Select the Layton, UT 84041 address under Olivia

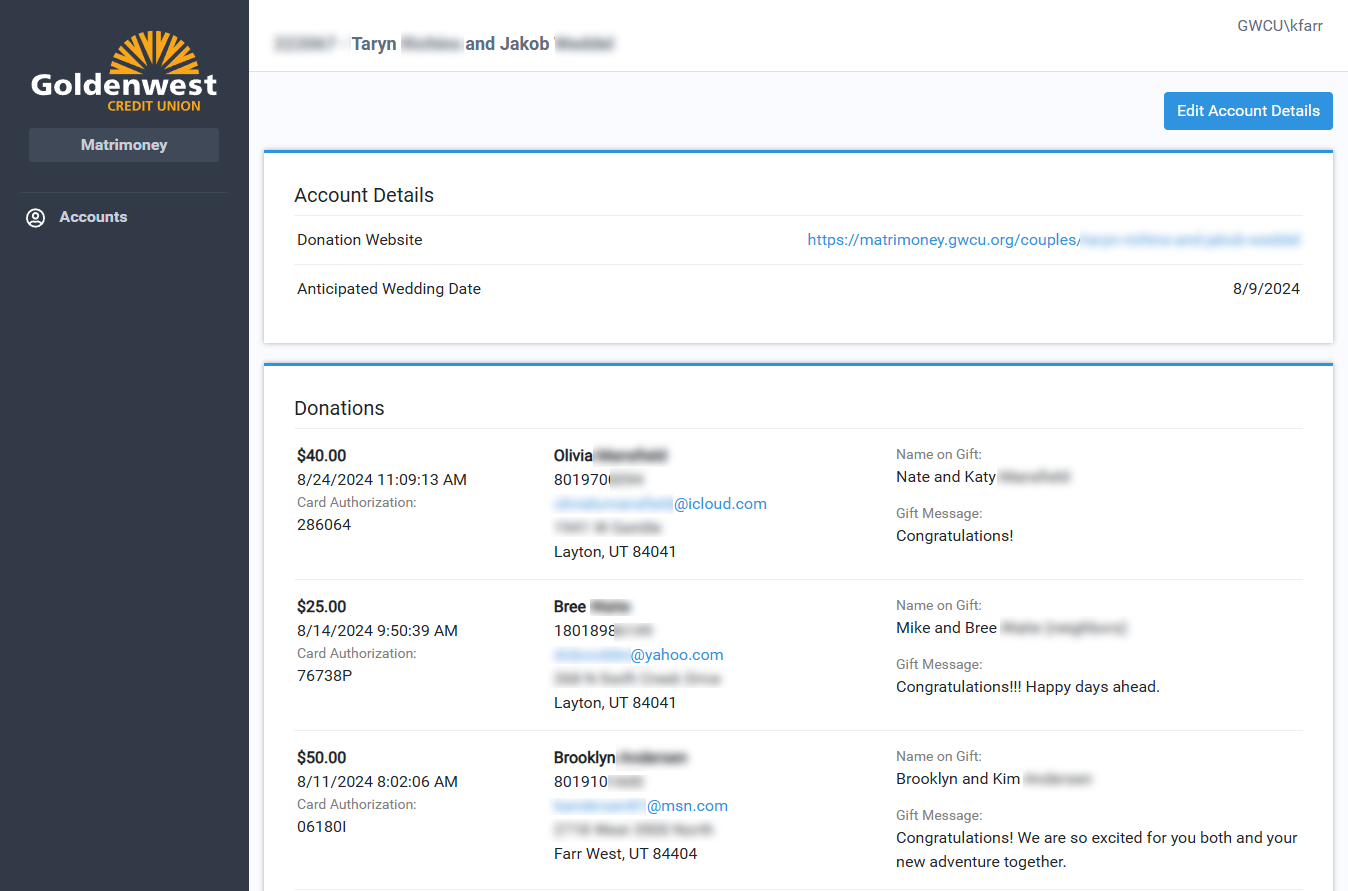tap(615, 551)
